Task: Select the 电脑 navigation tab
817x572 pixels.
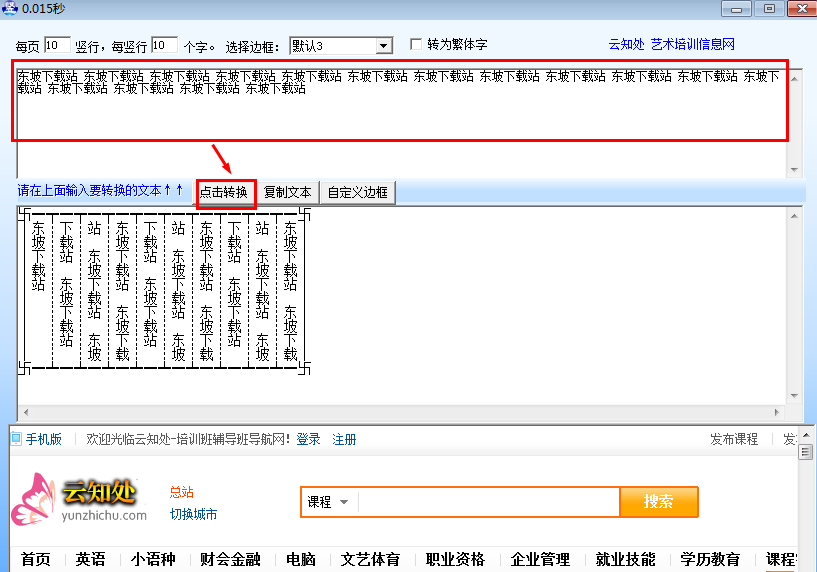Action: 301,559
